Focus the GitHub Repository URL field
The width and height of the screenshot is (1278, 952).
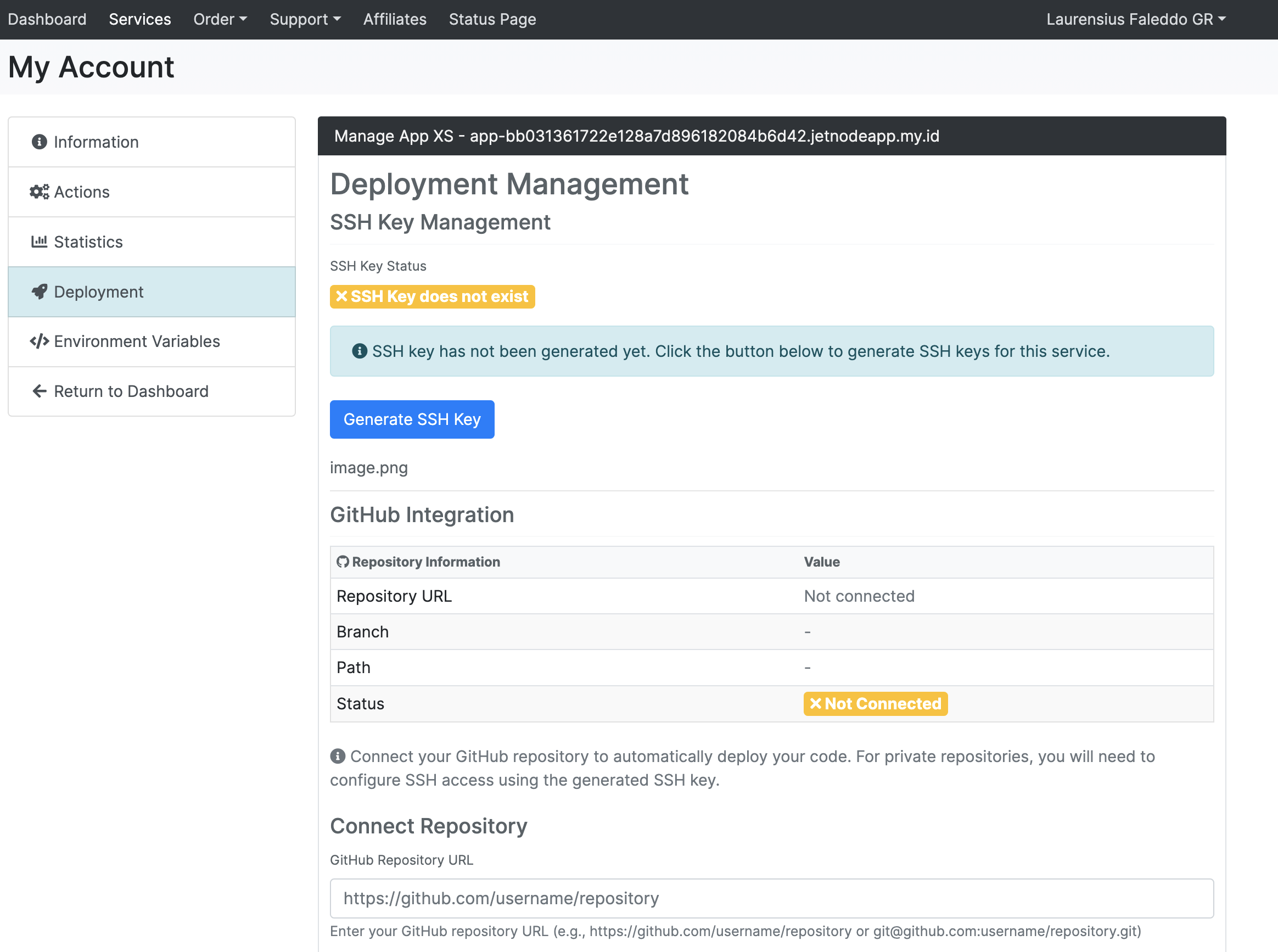pos(771,898)
